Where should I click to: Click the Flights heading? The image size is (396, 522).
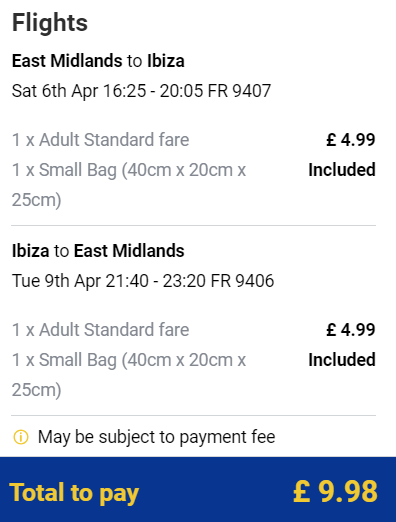(50, 23)
